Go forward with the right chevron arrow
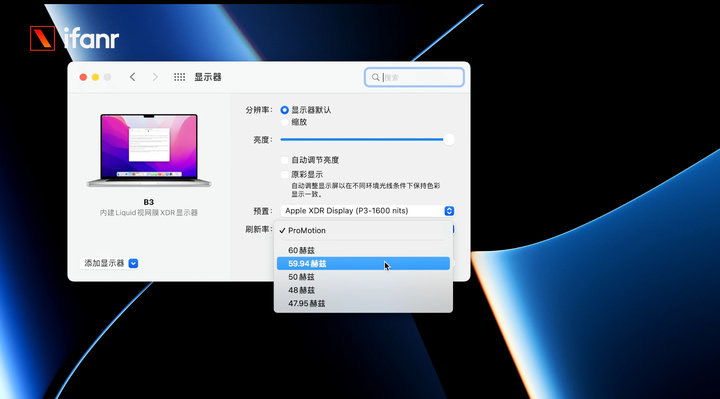The width and height of the screenshot is (720, 399). tap(155, 77)
